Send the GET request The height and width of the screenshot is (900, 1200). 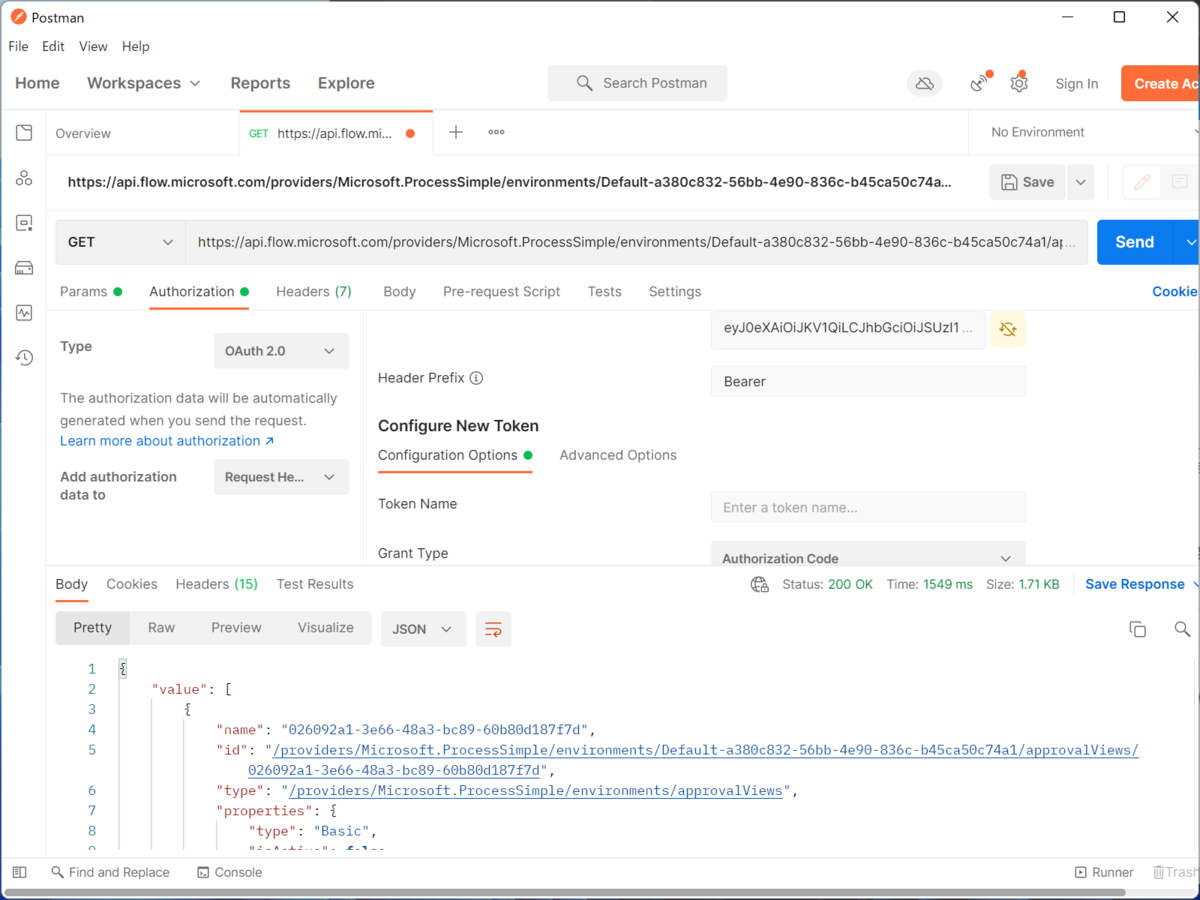(x=1134, y=242)
